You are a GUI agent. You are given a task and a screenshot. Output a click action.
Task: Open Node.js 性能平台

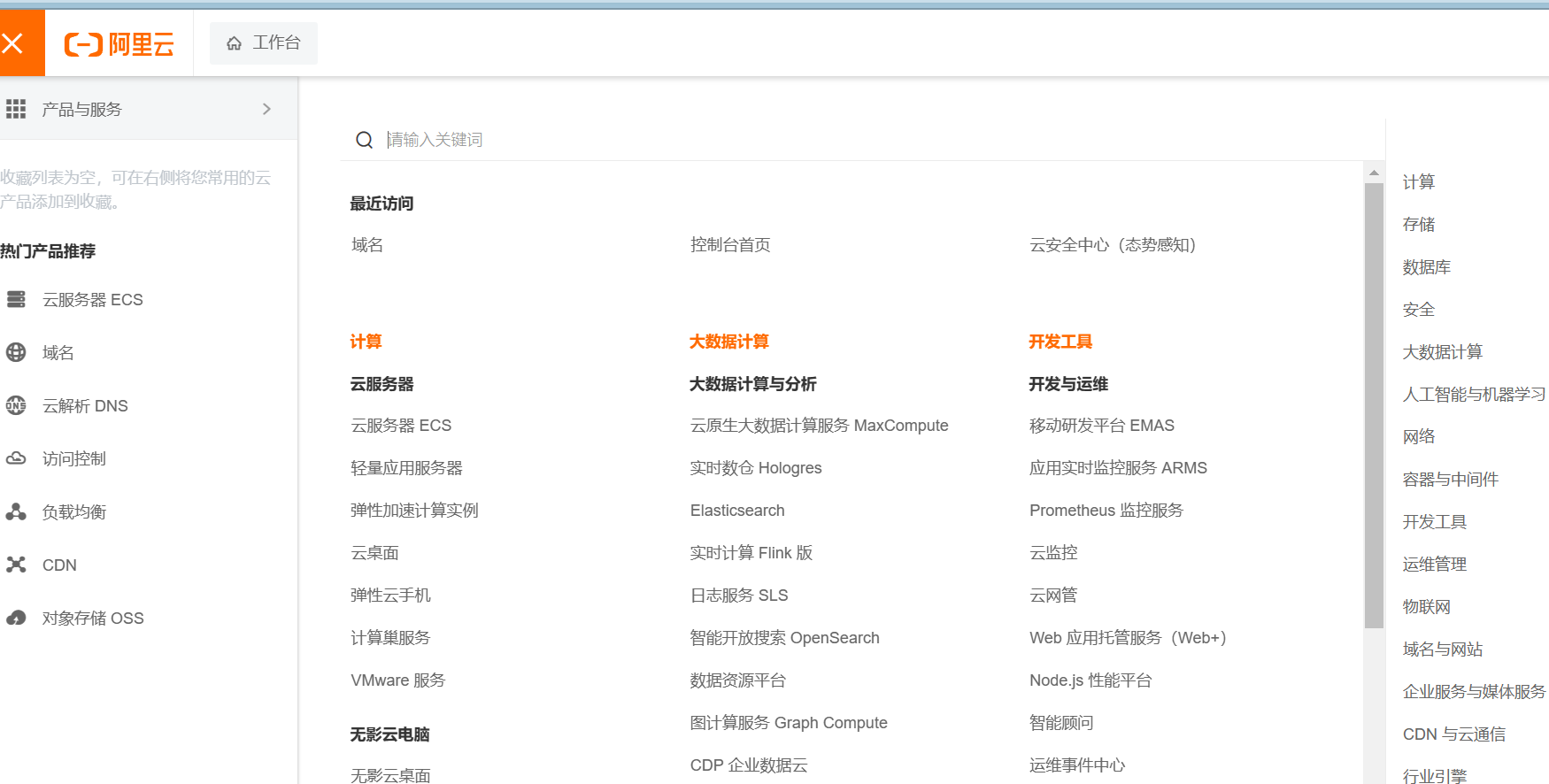click(1090, 680)
